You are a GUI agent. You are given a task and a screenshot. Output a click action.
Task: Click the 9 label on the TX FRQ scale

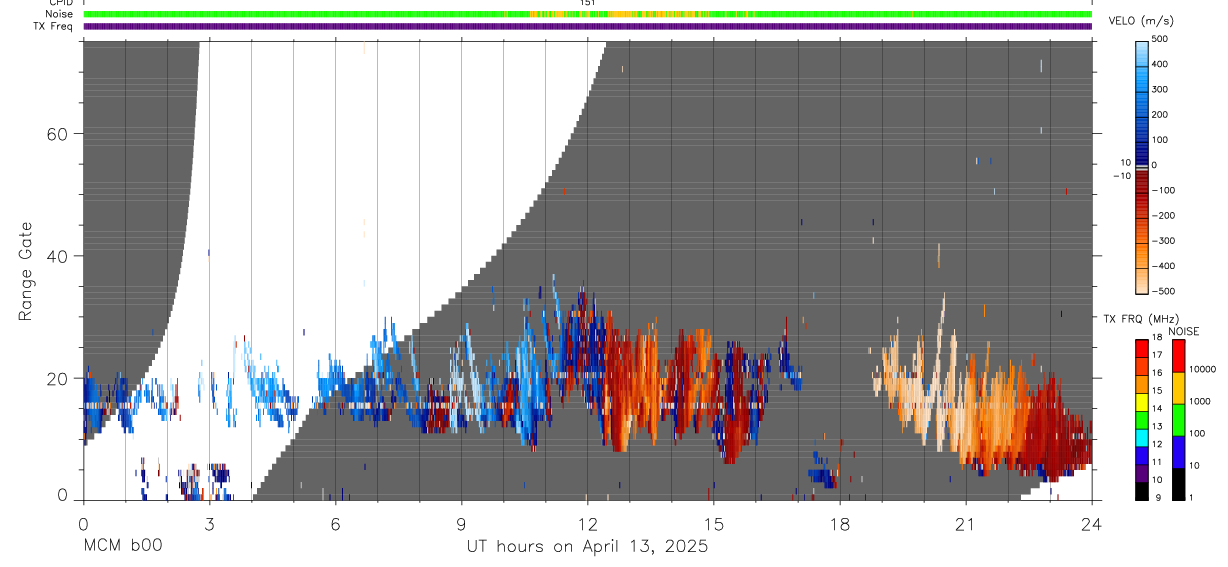click(x=1158, y=497)
